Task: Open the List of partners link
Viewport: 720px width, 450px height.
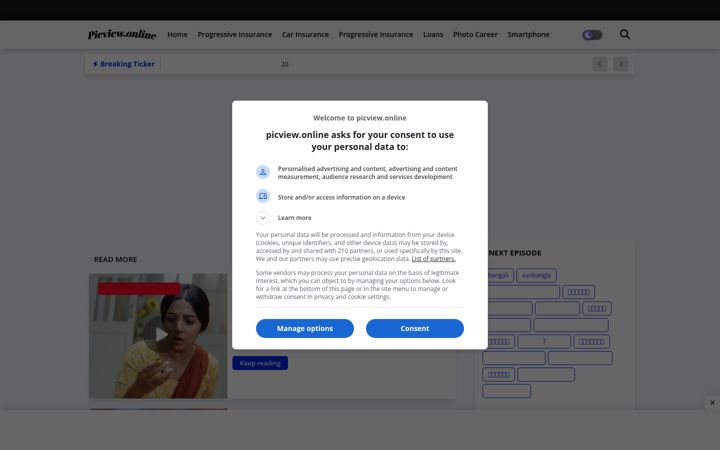Action: click(x=433, y=259)
